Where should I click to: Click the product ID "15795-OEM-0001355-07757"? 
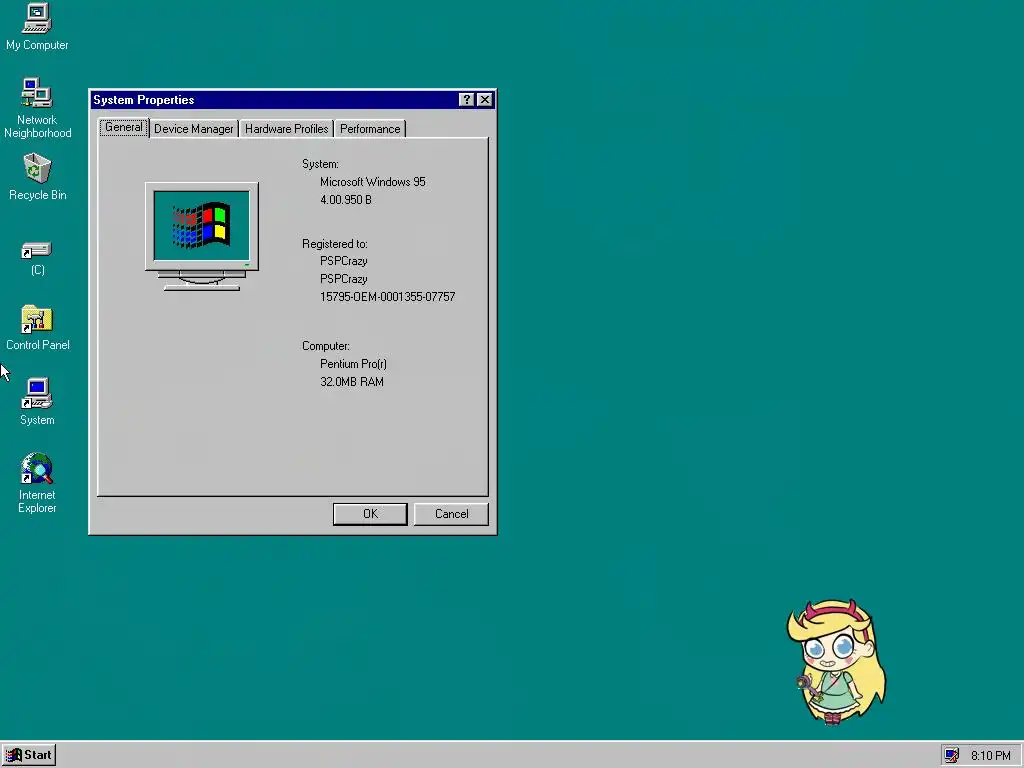[387, 297]
